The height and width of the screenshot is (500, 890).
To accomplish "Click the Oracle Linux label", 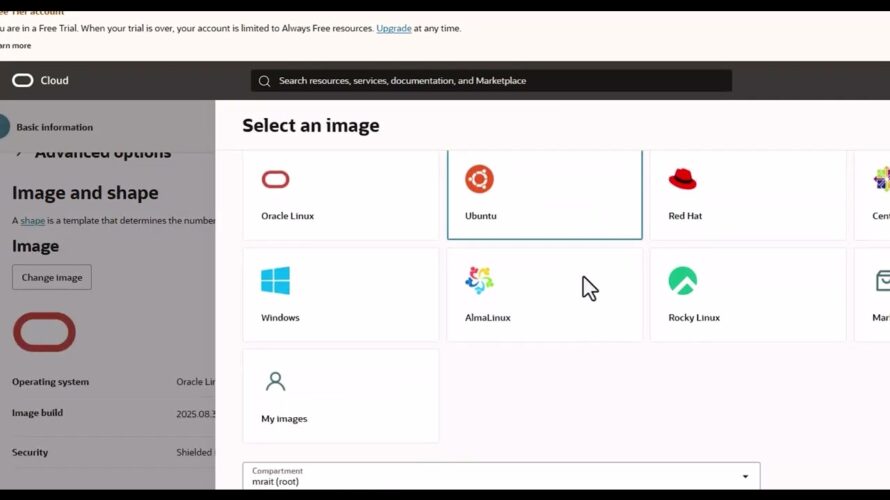I will [x=287, y=216].
